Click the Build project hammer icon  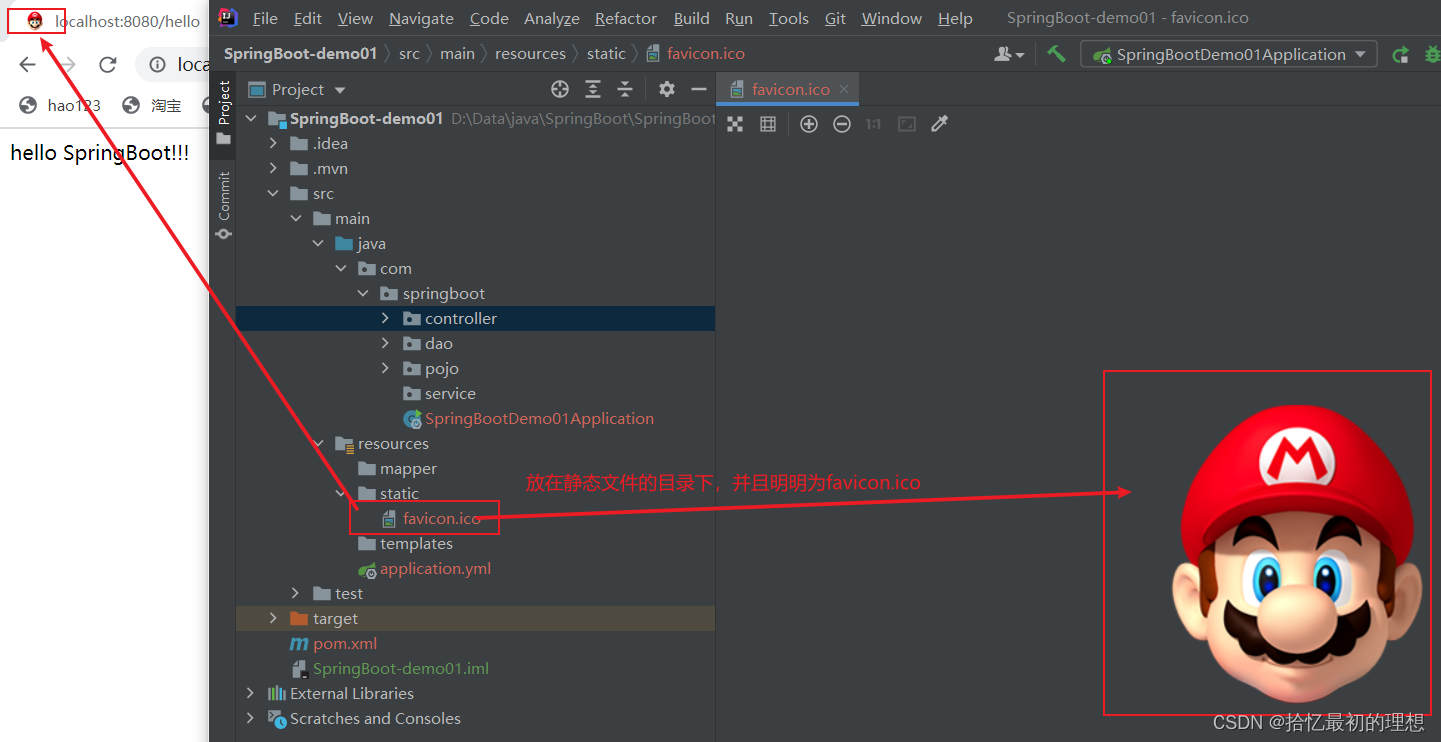click(1056, 54)
